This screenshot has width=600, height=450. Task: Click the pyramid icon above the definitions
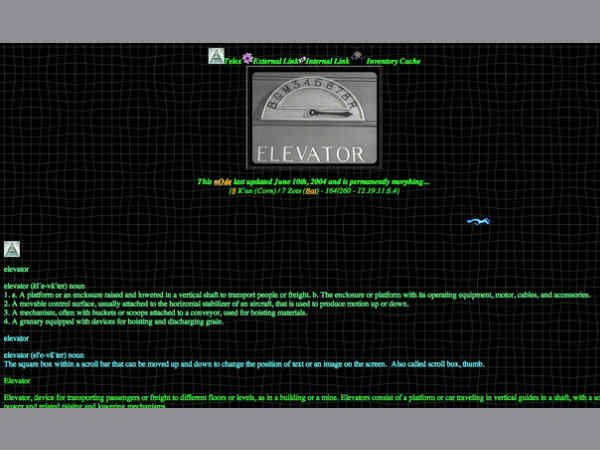[12, 249]
